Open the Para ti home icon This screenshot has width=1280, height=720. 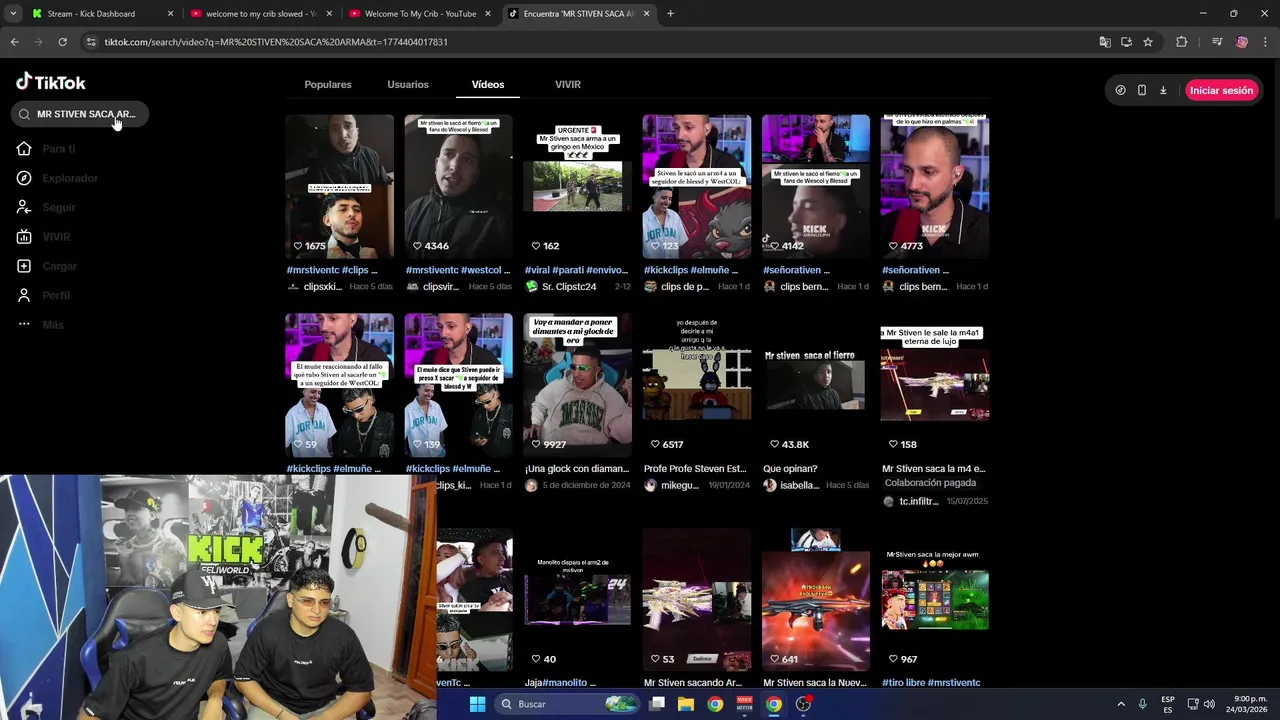point(24,149)
